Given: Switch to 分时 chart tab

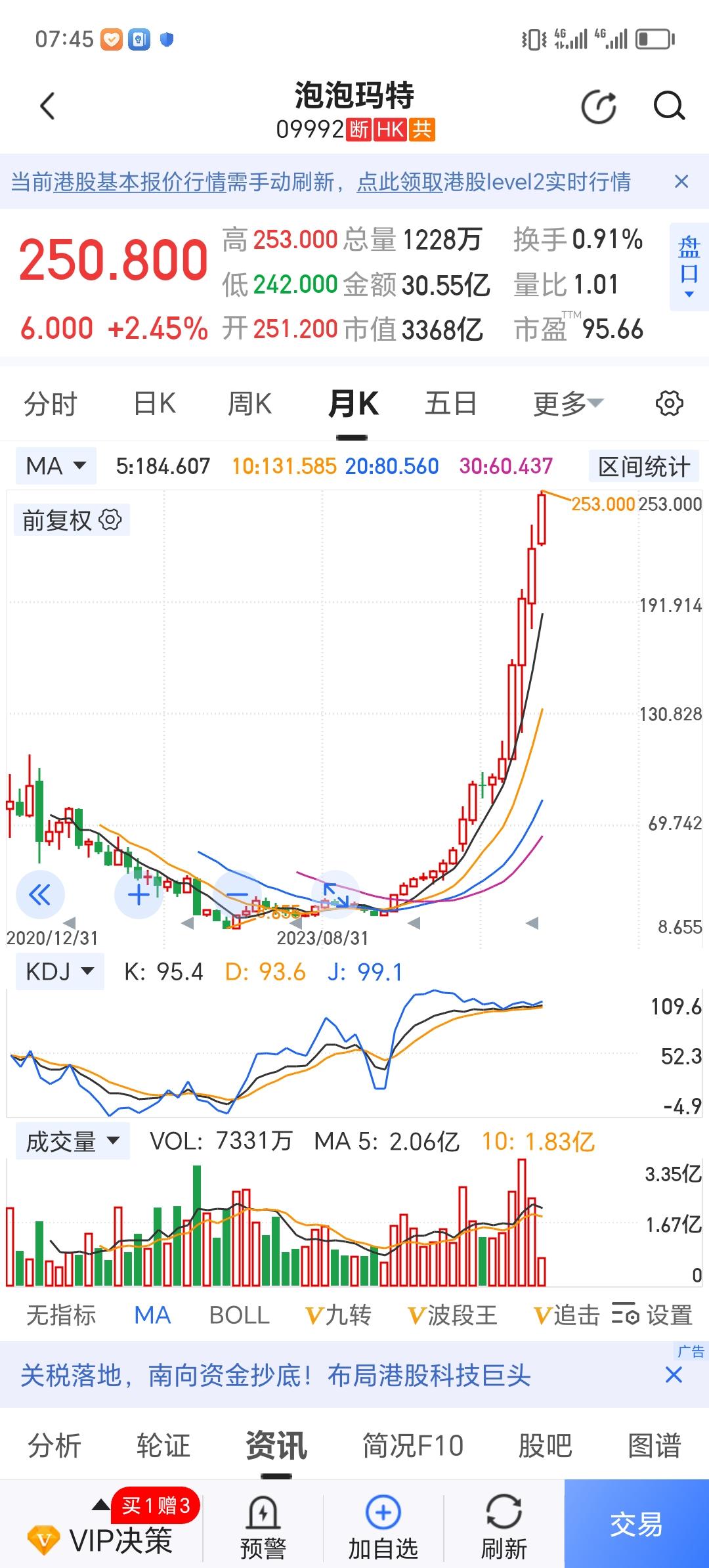Looking at the screenshot, I should pyautogui.click(x=51, y=403).
